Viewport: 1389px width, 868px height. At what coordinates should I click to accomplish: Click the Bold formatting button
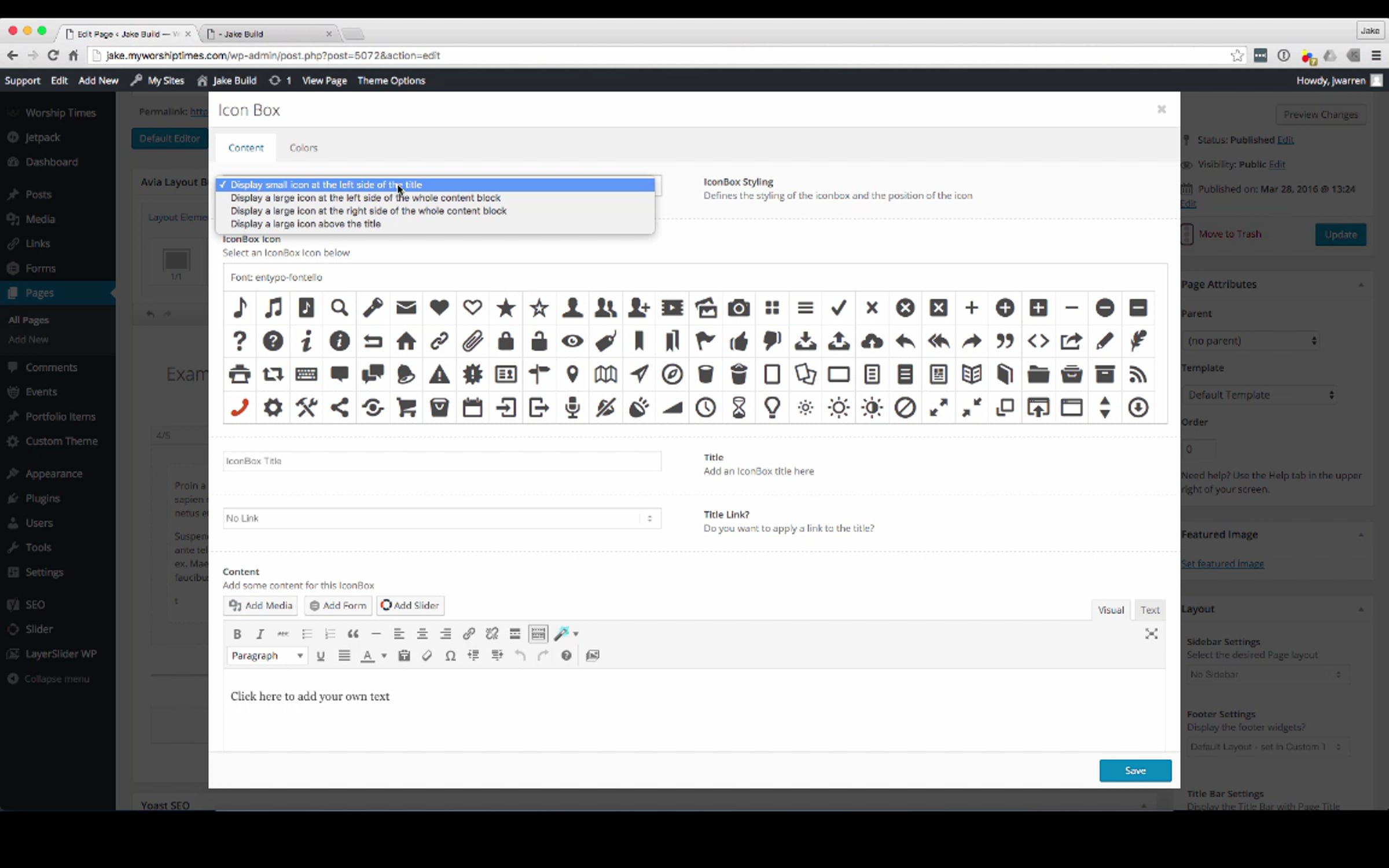pyautogui.click(x=237, y=634)
